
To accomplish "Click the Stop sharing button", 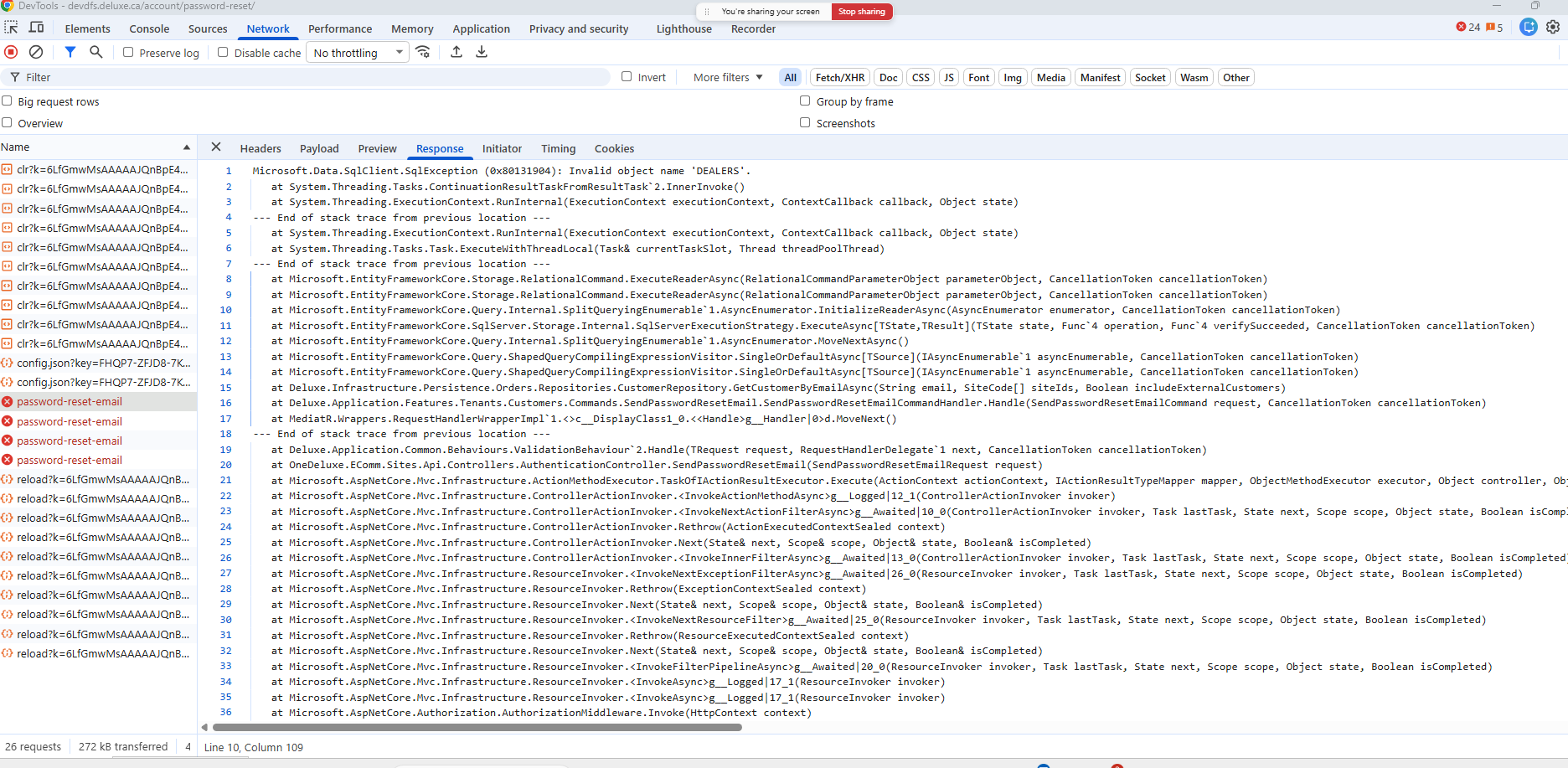I will coord(861,12).
